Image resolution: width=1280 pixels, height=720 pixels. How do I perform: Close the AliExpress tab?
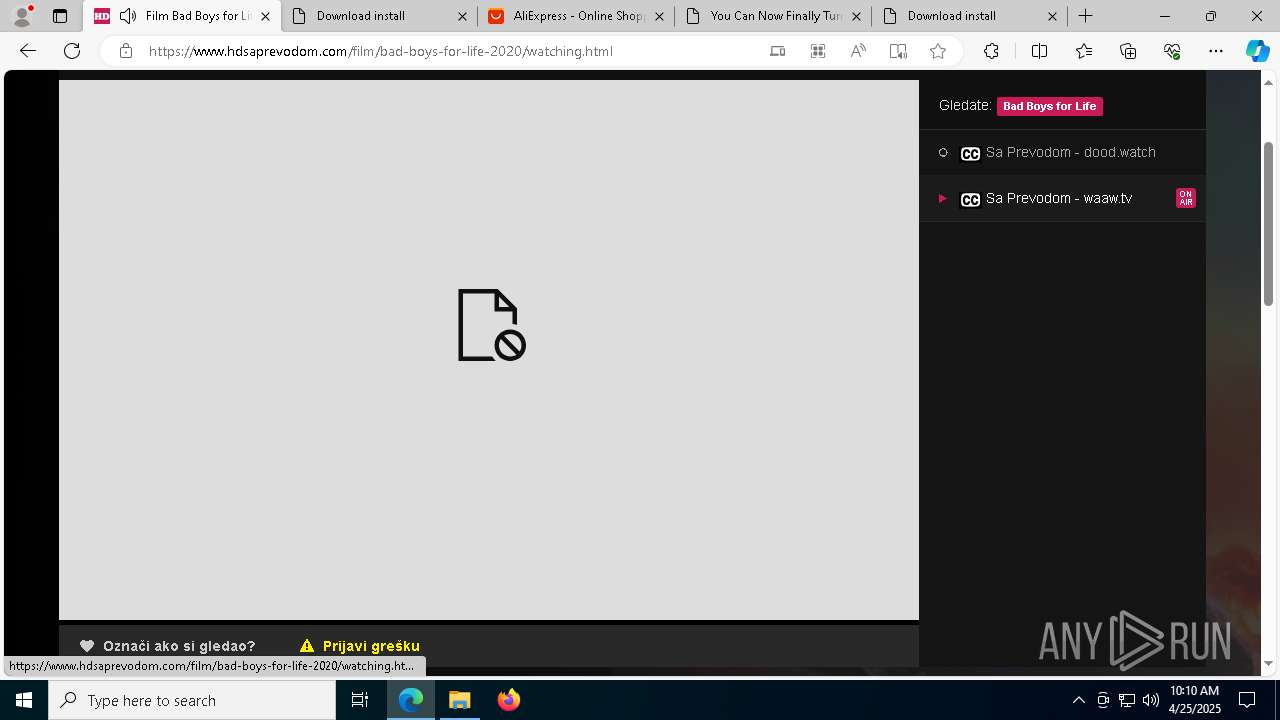659,16
